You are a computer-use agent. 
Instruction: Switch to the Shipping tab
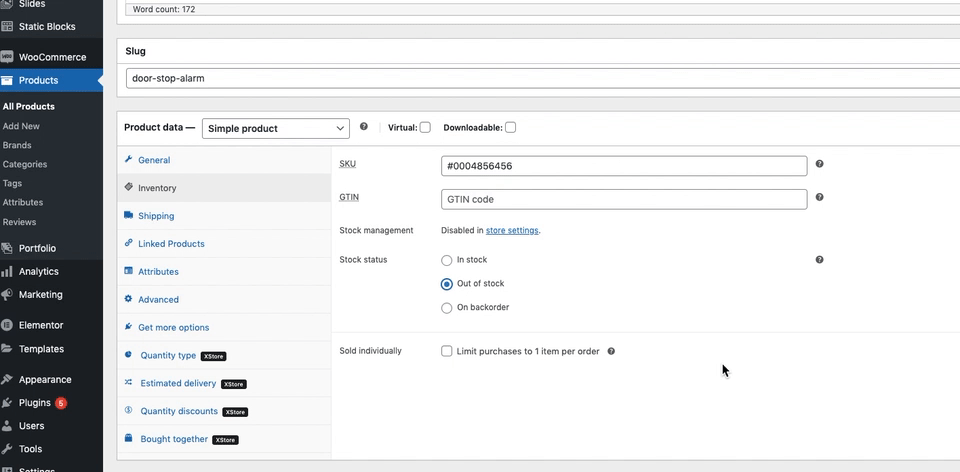point(156,216)
